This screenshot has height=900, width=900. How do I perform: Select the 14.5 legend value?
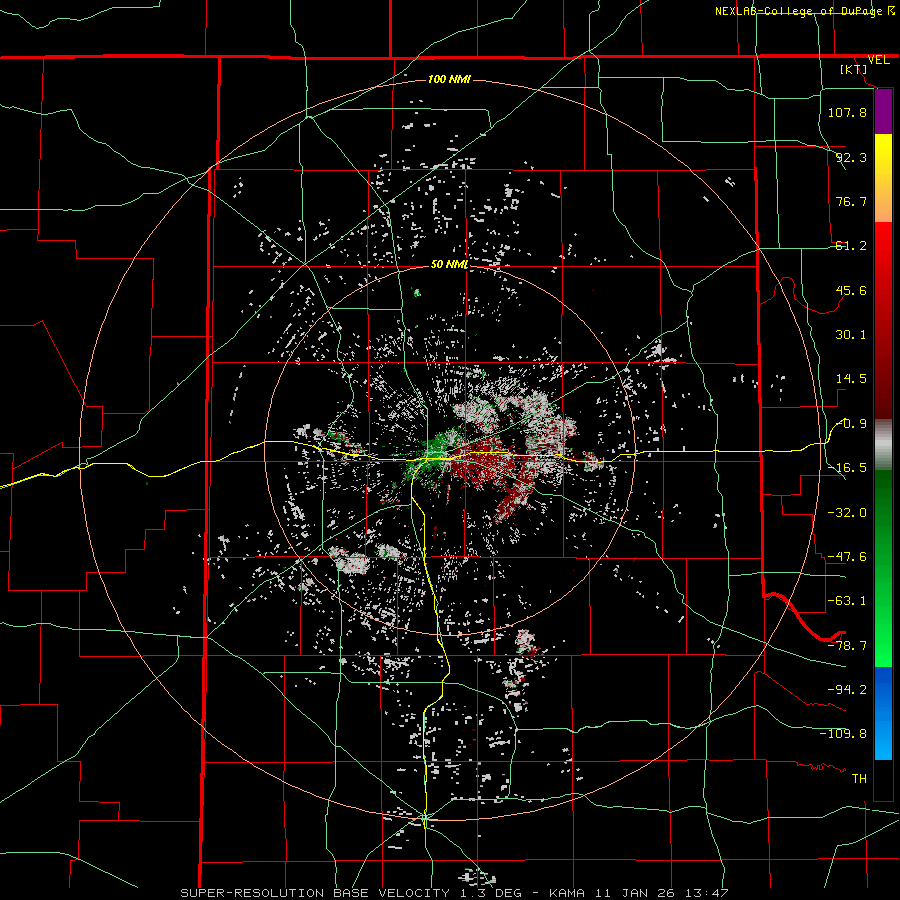click(x=851, y=379)
